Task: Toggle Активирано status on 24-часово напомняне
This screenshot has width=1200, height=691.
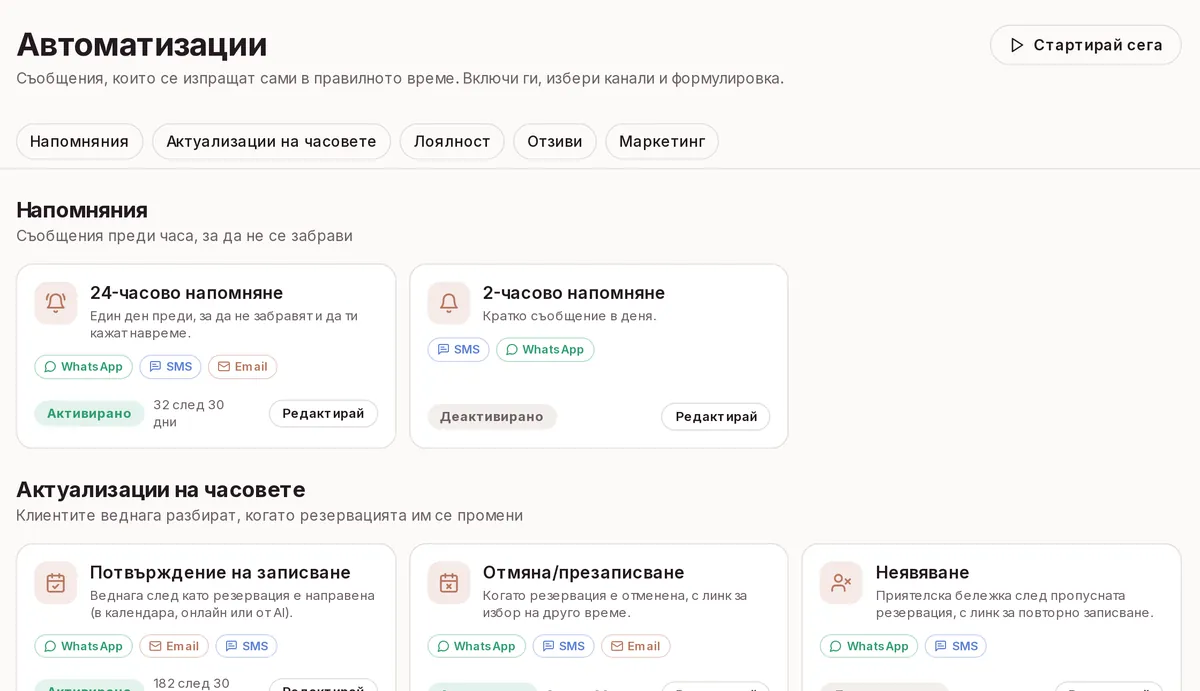Action: (89, 414)
